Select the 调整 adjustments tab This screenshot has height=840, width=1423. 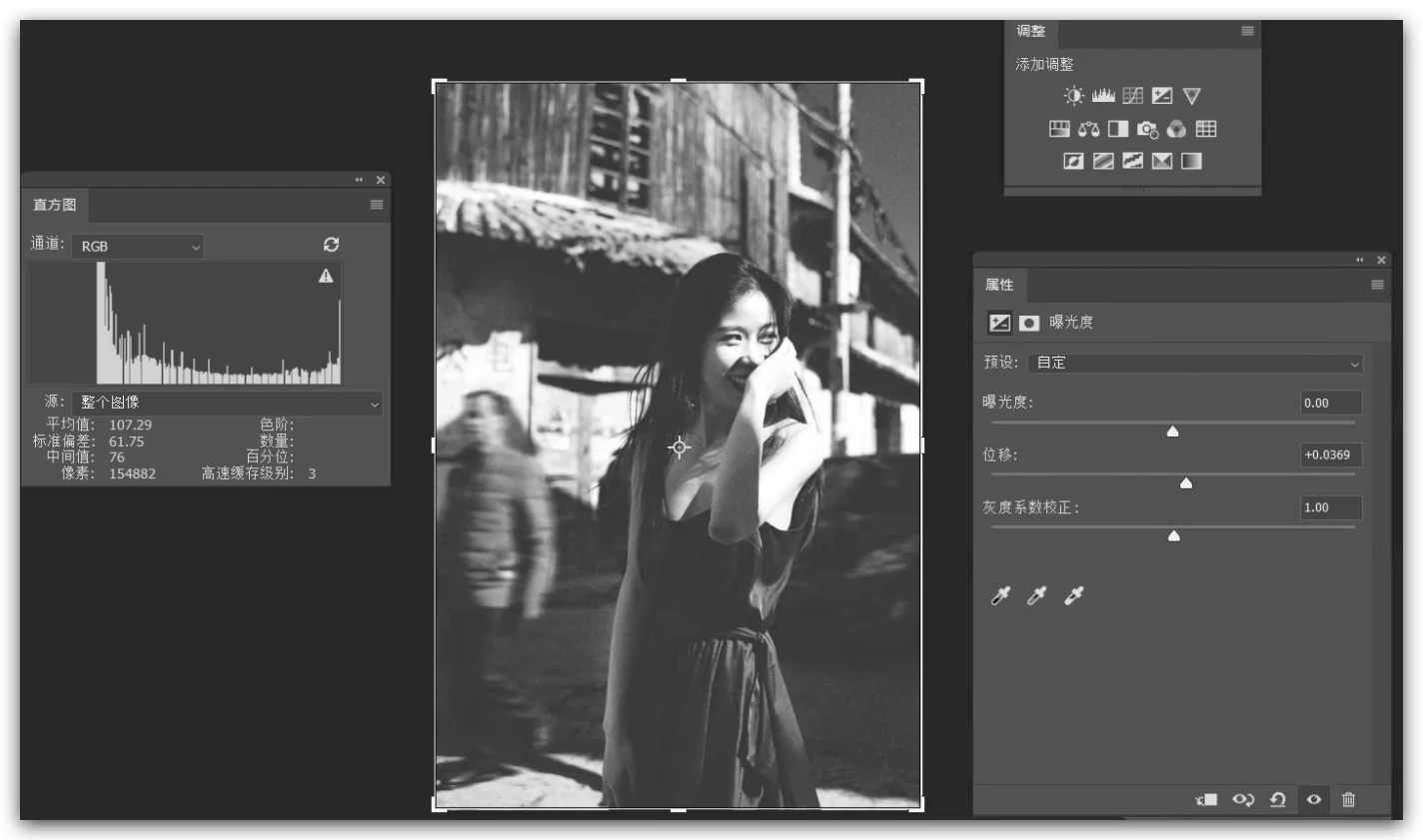(x=1030, y=31)
